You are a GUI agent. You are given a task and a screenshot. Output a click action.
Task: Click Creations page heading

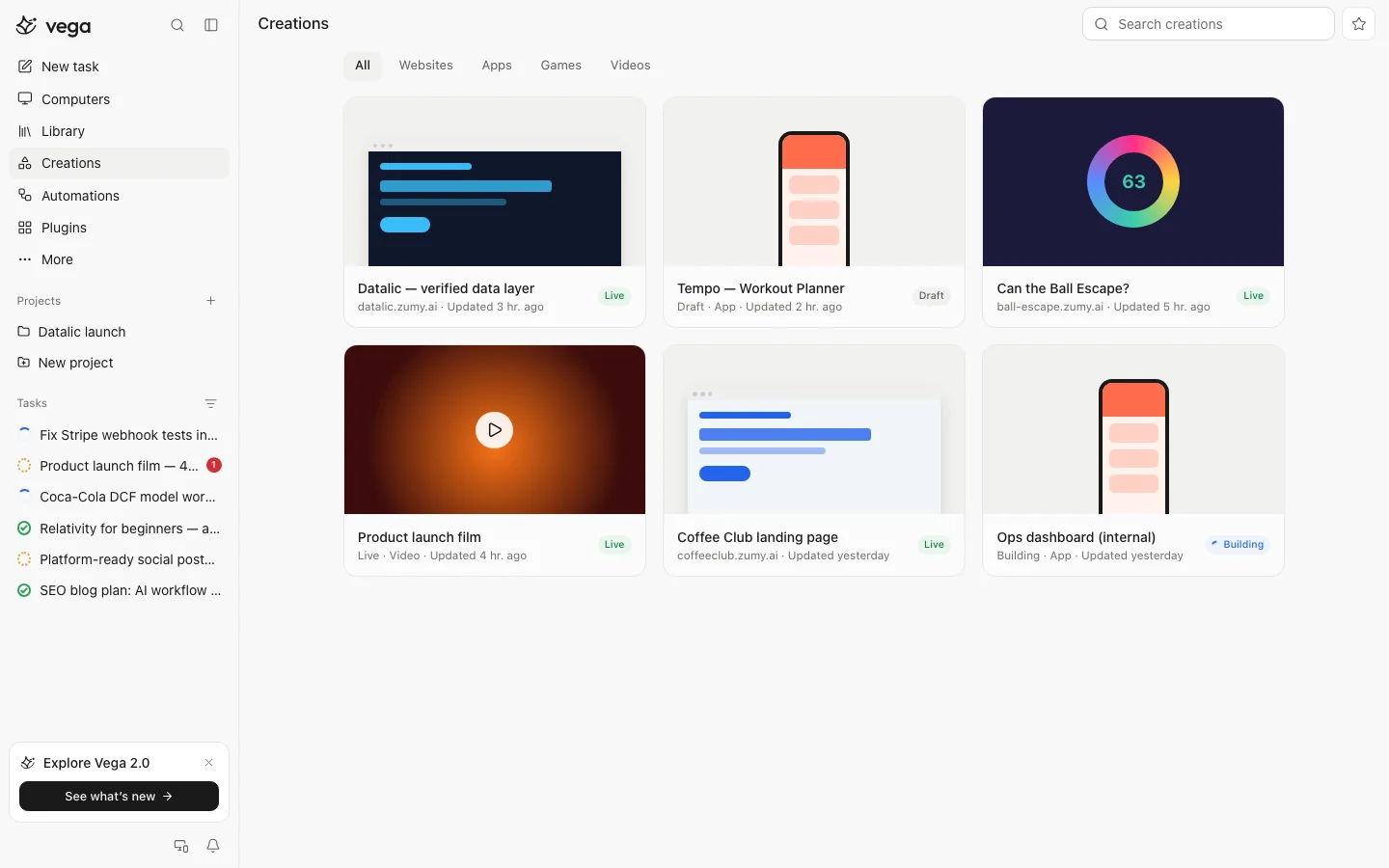click(293, 24)
